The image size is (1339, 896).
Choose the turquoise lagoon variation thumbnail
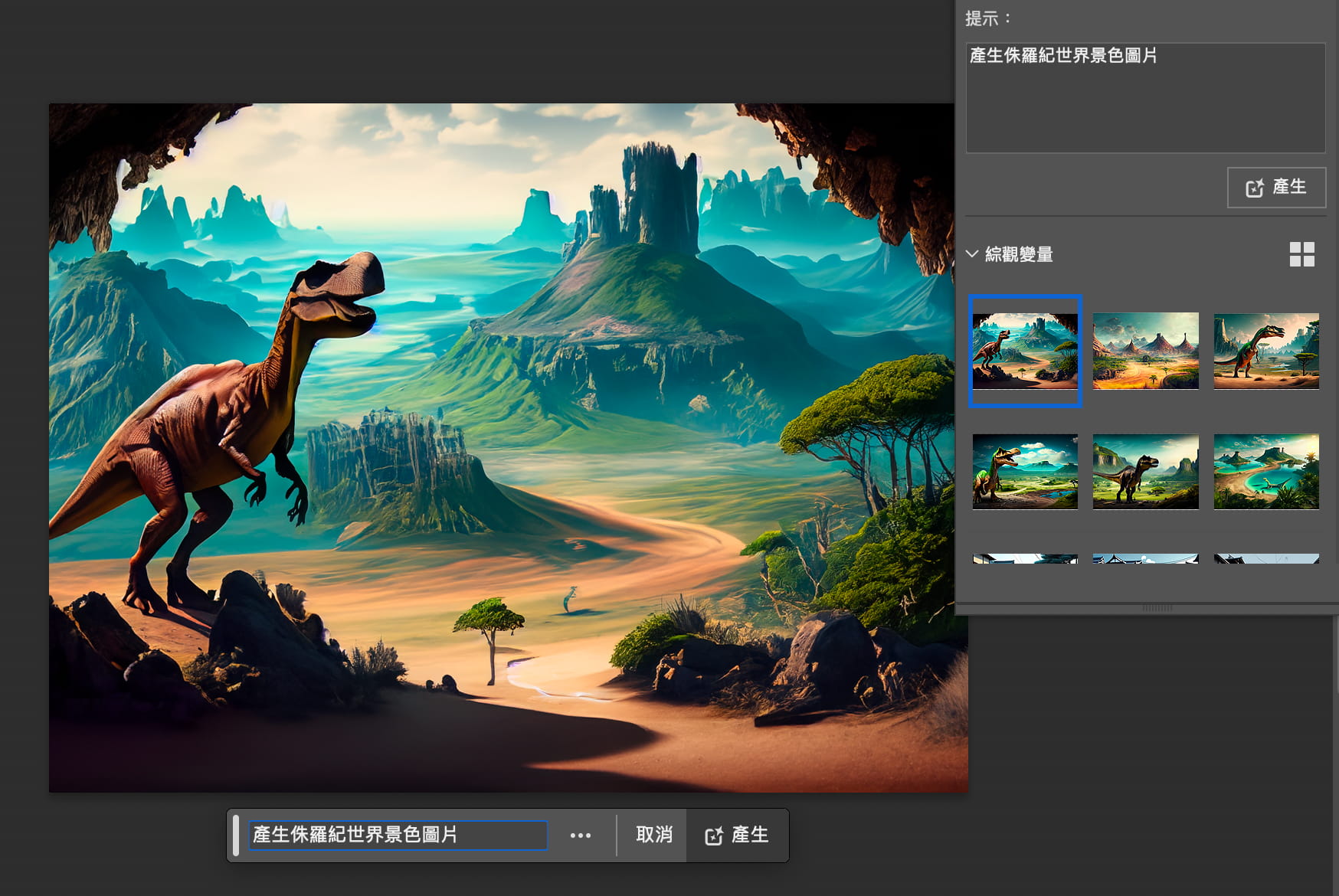pos(1266,472)
